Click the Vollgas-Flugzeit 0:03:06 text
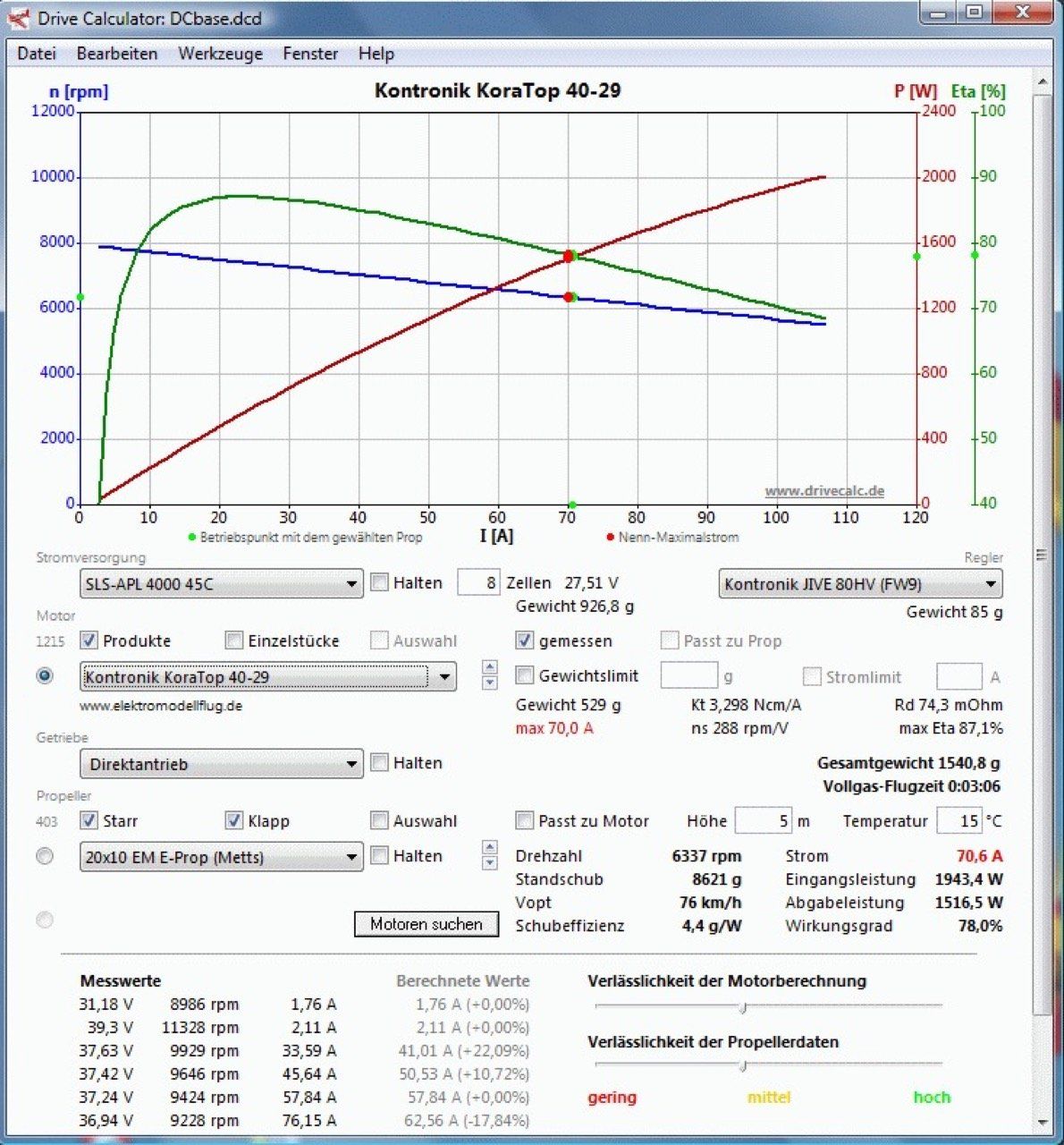Screen dimensions: 1064x1145 (912, 786)
